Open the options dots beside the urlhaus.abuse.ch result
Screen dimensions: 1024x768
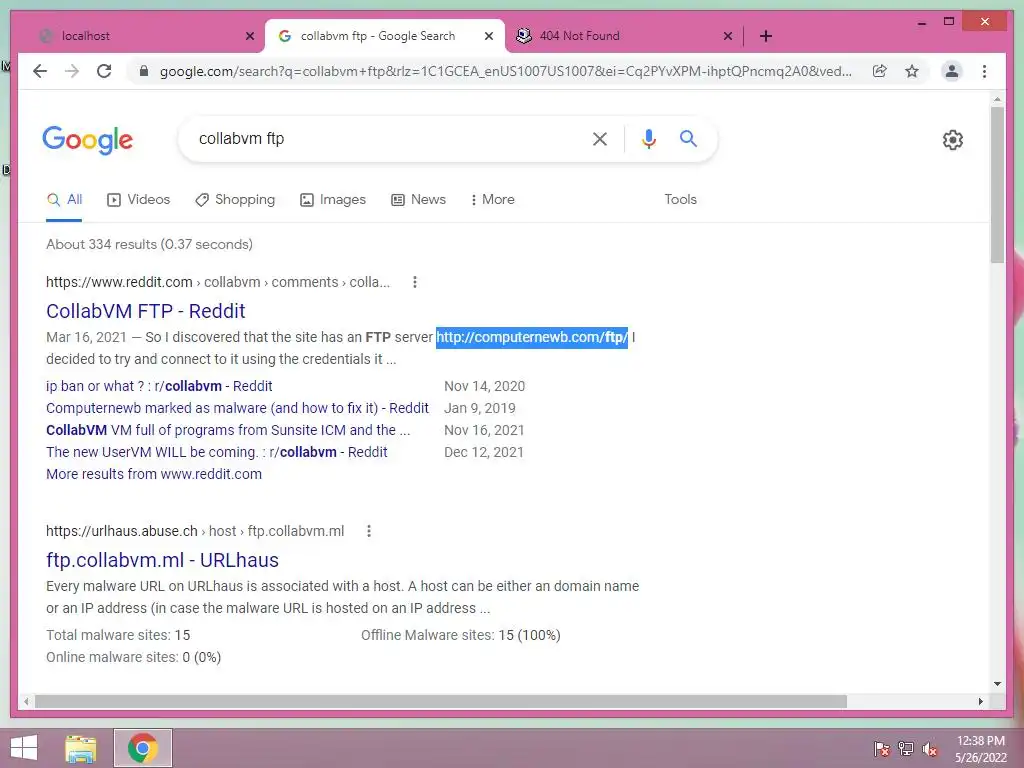point(369,531)
